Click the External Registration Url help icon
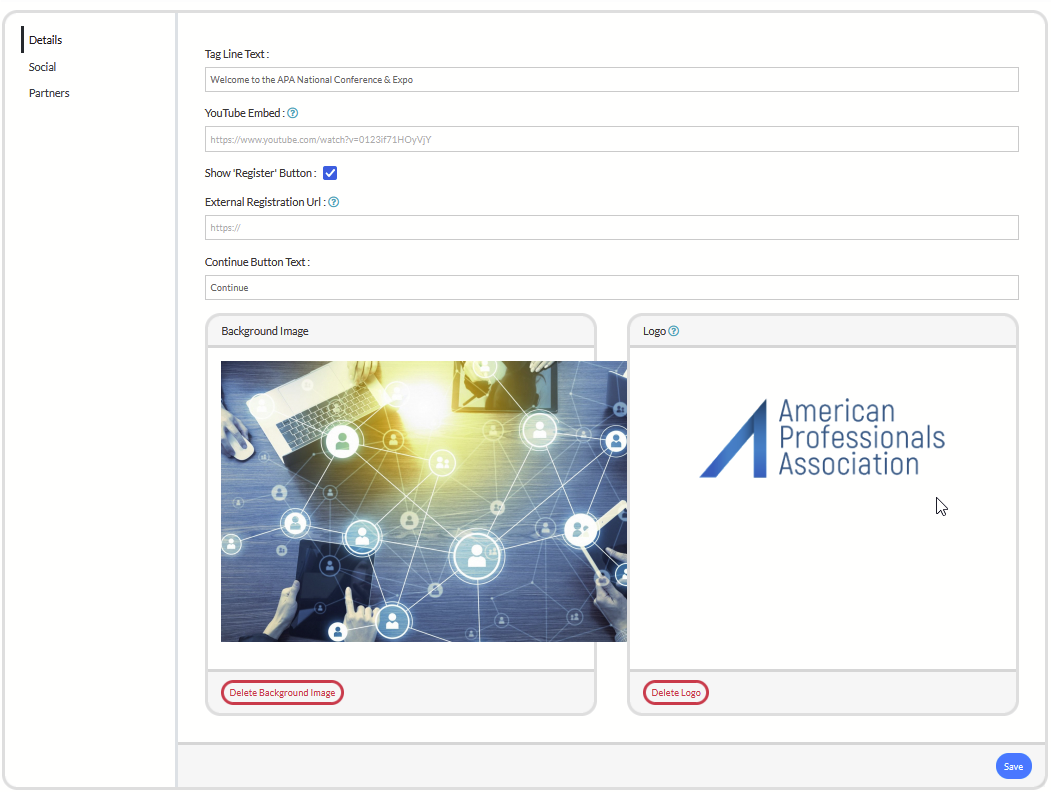The image size is (1051, 792). click(x=334, y=202)
